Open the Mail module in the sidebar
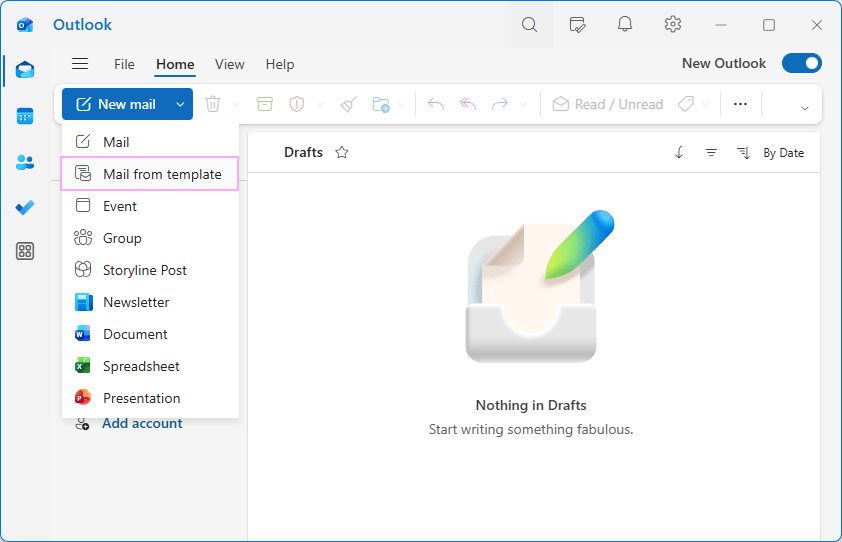This screenshot has width=842, height=542. [25, 70]
